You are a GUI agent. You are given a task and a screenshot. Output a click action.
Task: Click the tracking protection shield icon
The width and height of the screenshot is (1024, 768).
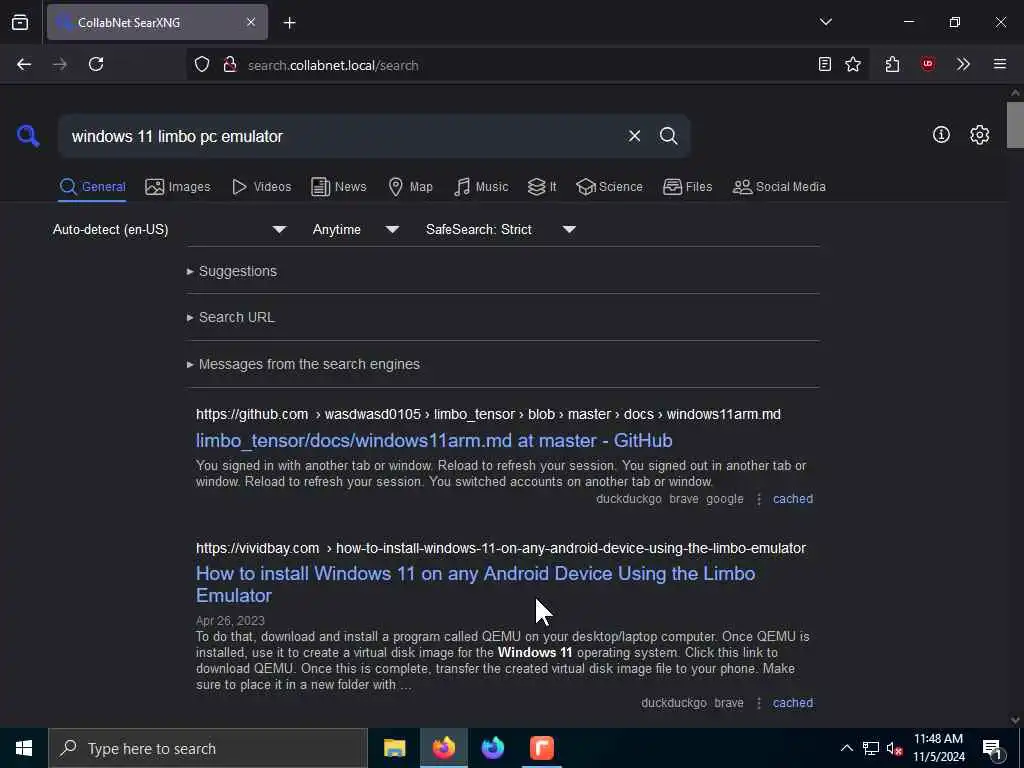click(202, 65)
